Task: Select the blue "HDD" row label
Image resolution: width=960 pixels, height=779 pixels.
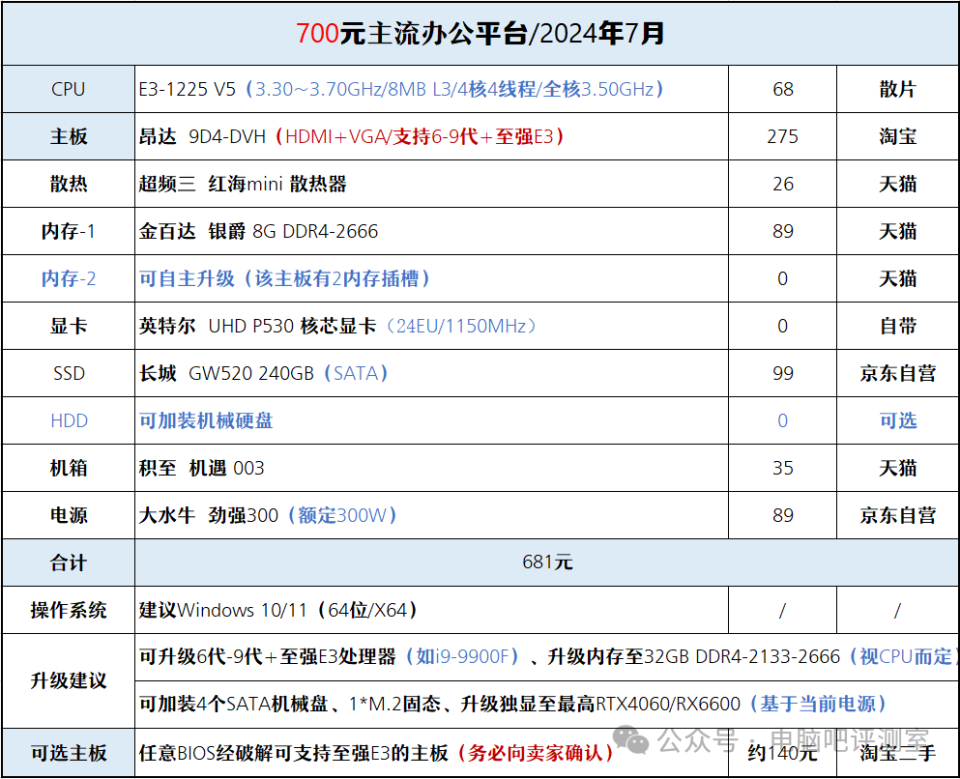Action: click(68, 421)
